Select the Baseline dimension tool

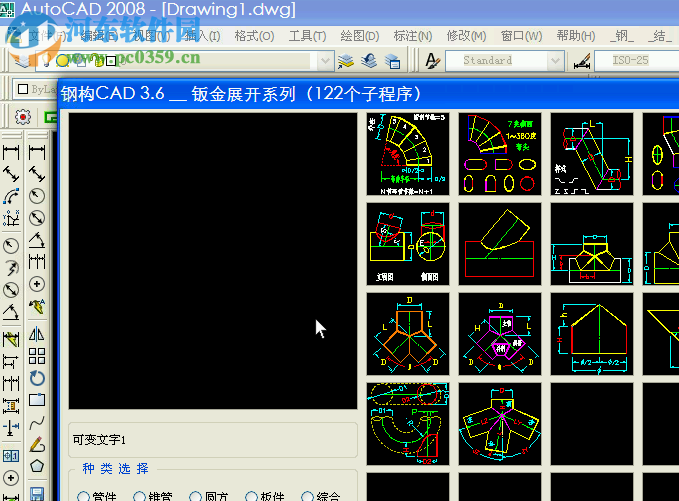pyautogui.click(x=11, y=361)
